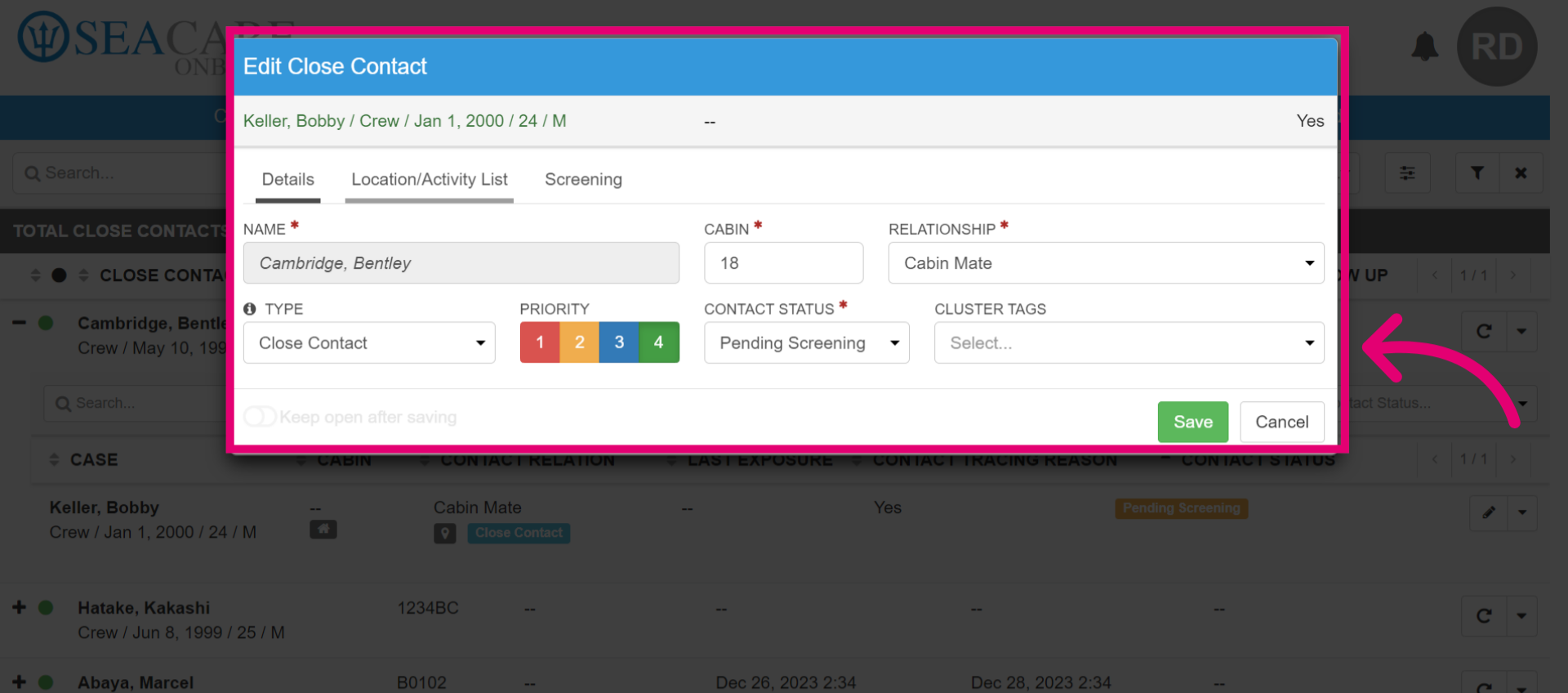Click the CABIN input field with 18
This screenshot has width=1568, height=693.
783,263
